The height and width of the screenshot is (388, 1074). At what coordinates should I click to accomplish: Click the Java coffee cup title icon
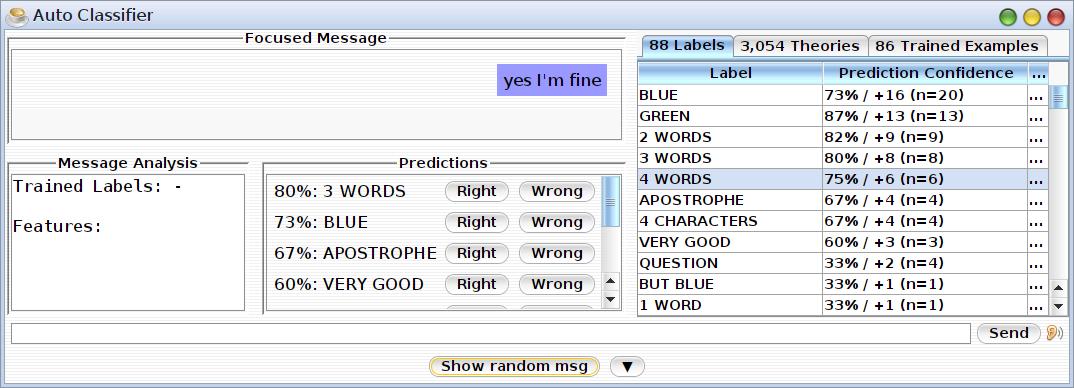pos(16,16)
